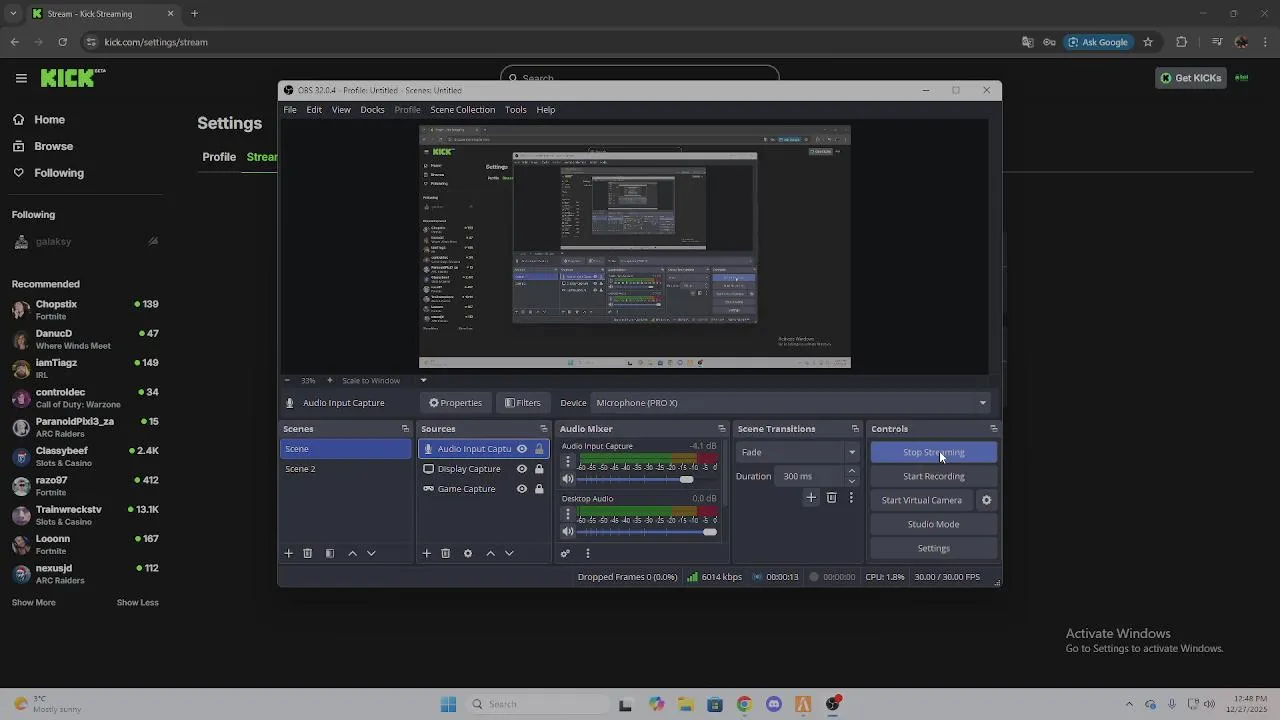Move the selected scene down
Screen dimensions: 1280x720
371,553
